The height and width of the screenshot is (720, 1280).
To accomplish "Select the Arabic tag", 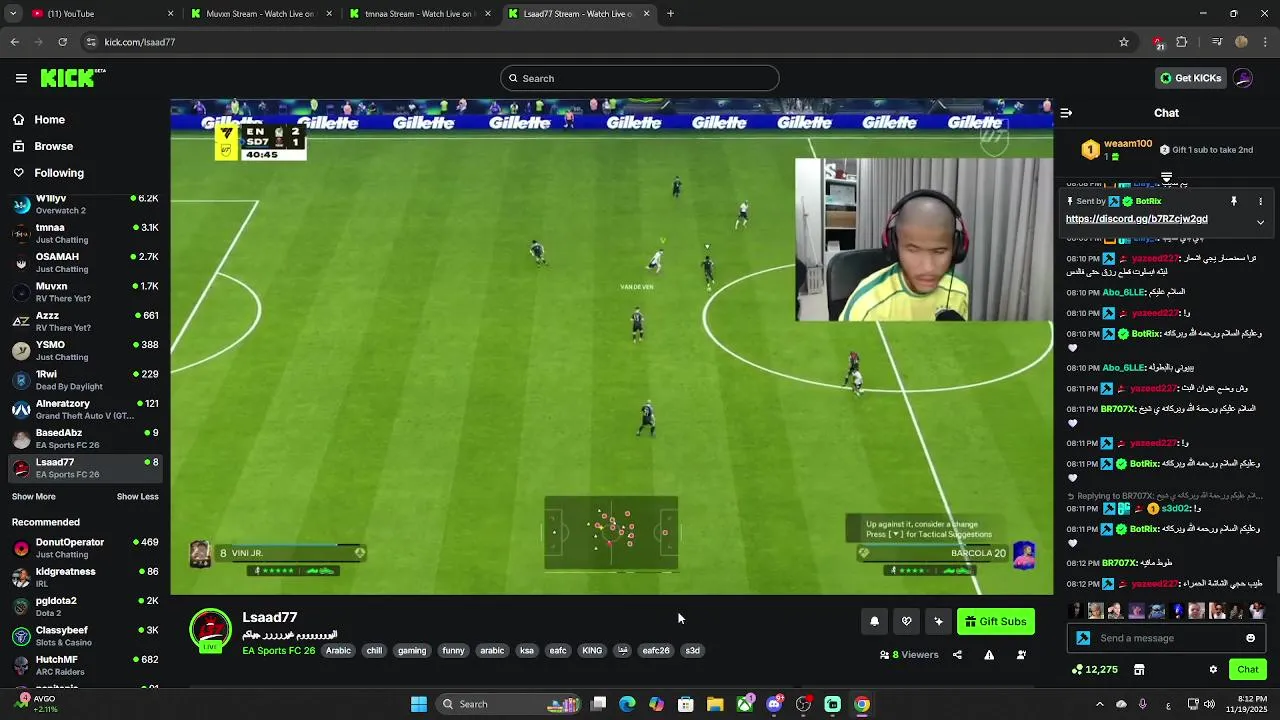I will pyautogui.click(x=338, y=651).
